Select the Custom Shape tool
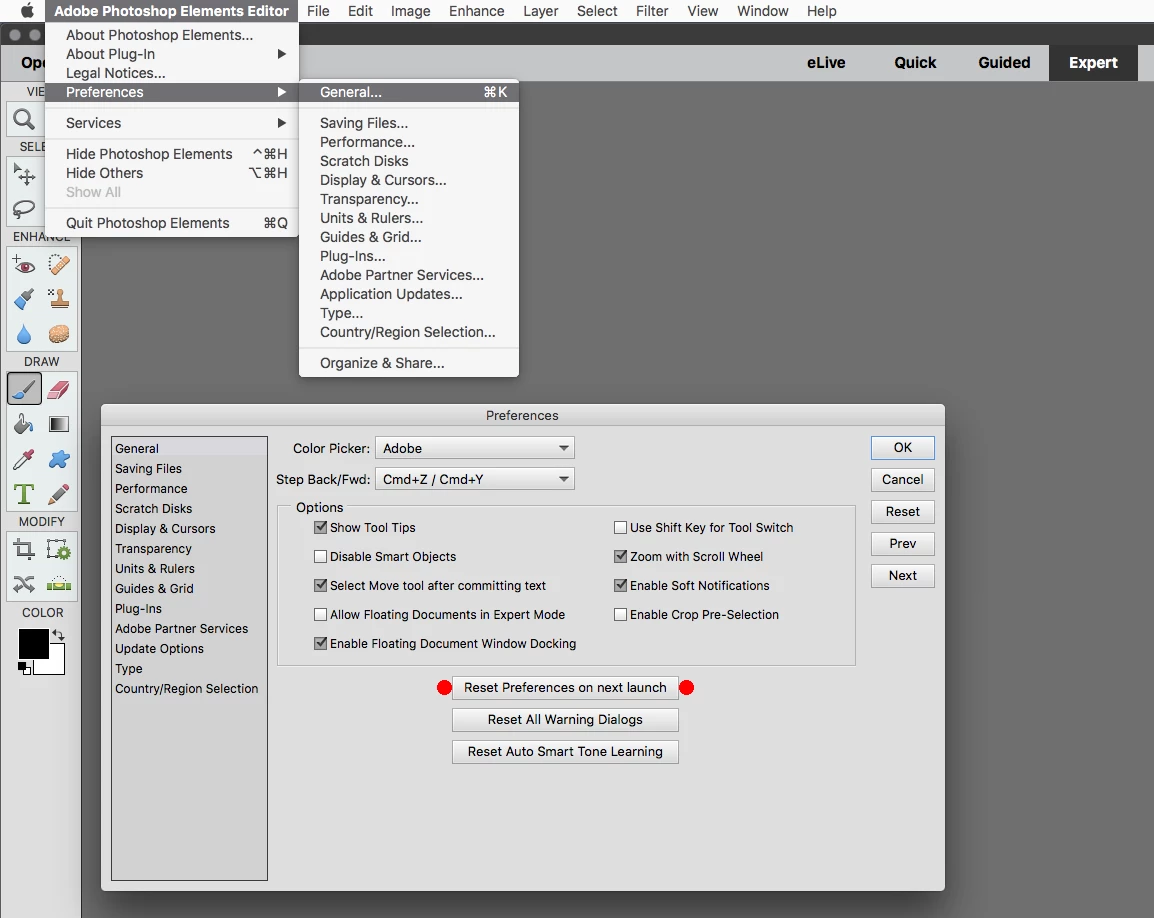1154x918 pixels. 59,459
